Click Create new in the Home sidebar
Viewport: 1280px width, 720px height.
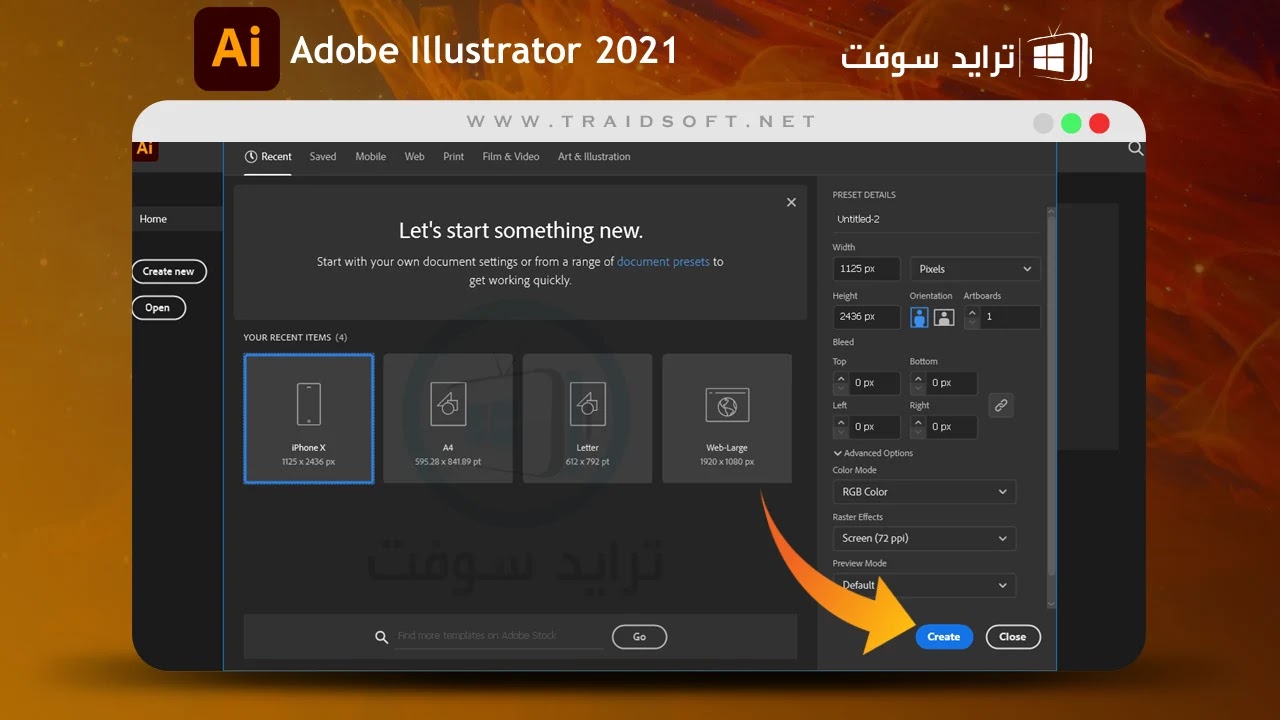point(169,272)
